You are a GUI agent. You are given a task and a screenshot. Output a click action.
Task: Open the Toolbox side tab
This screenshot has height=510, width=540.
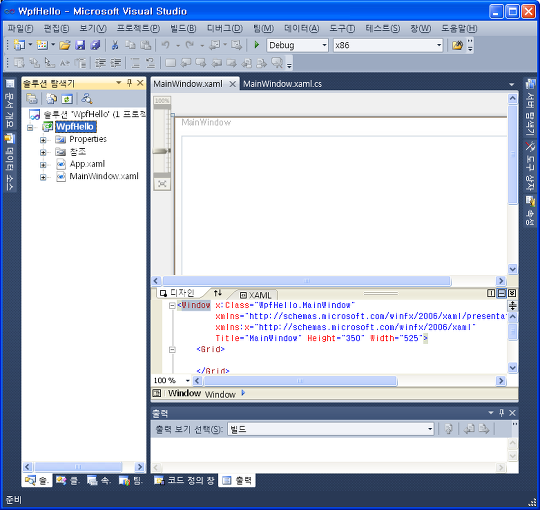tap(530, 166)
